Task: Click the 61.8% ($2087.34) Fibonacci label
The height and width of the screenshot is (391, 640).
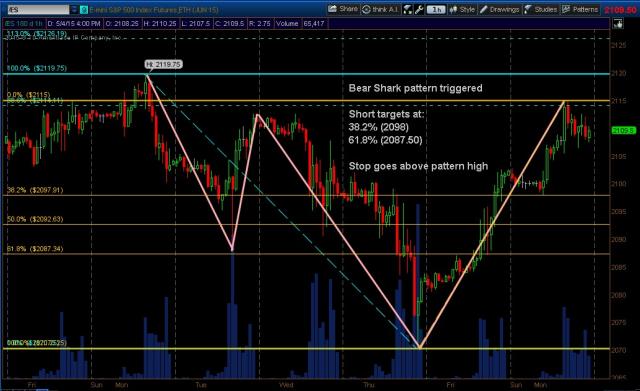Action: click(x=35, y=249)
